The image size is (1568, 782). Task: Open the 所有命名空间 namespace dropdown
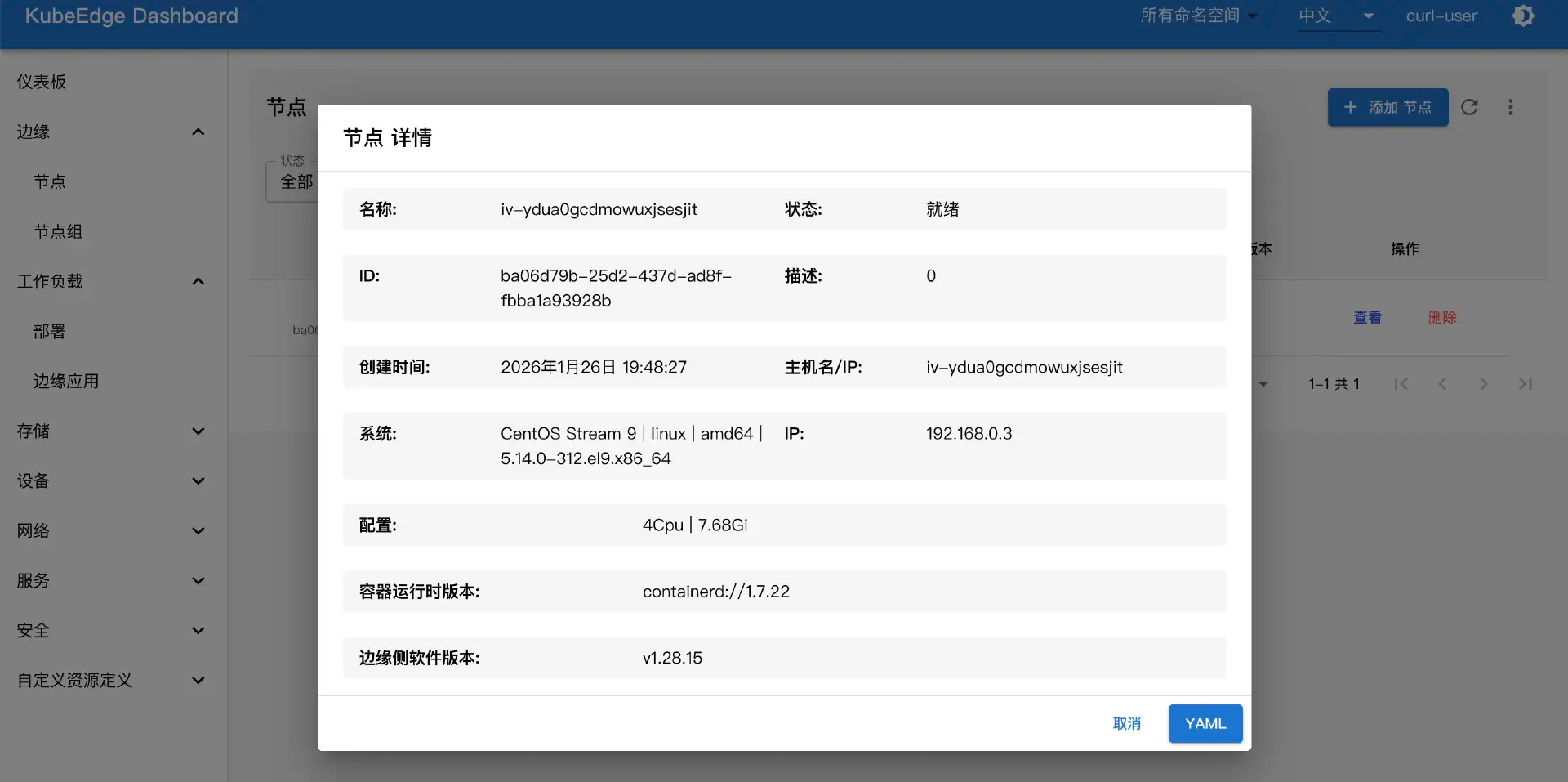point(1199,16)
